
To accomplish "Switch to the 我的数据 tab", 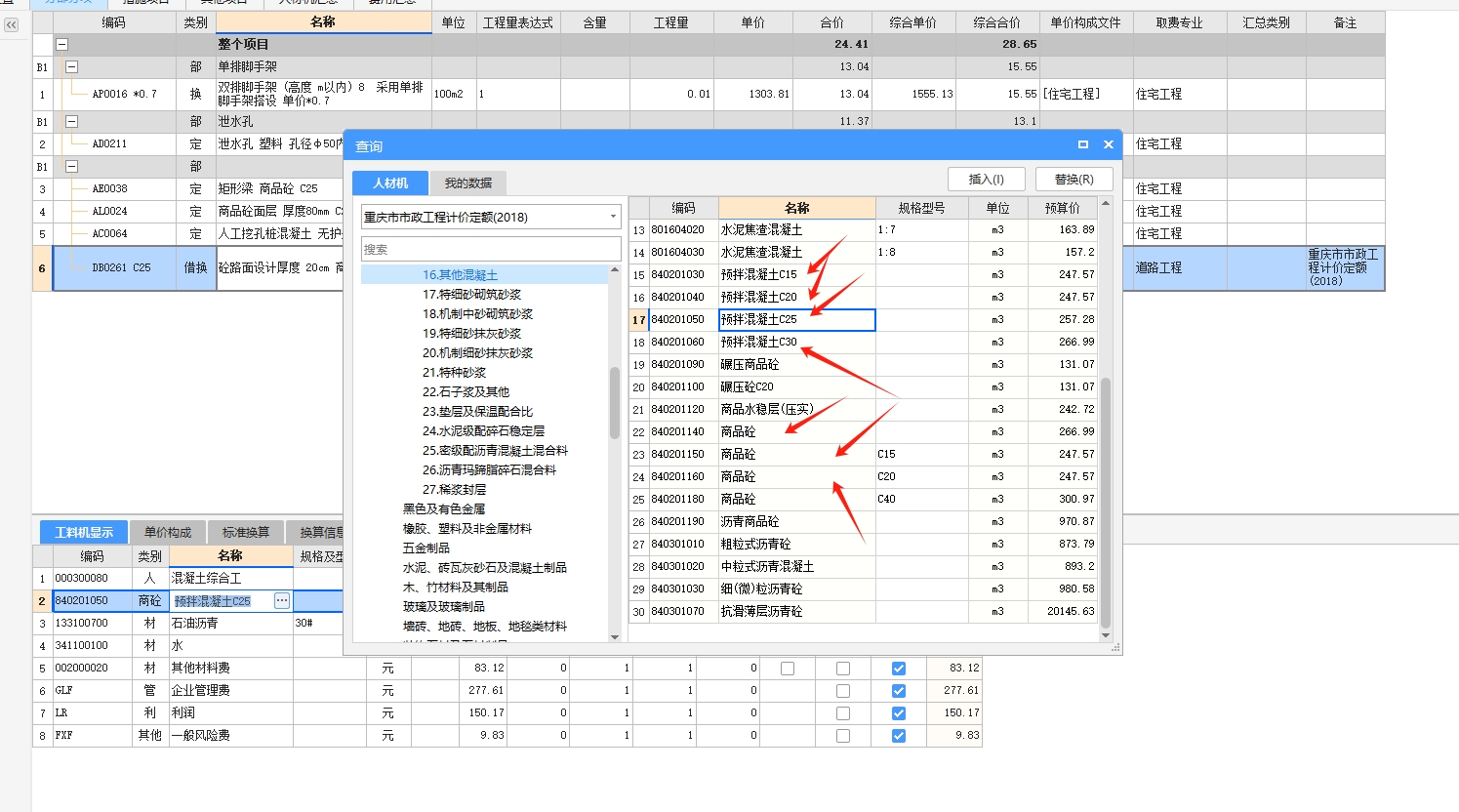I will point(468,183).
